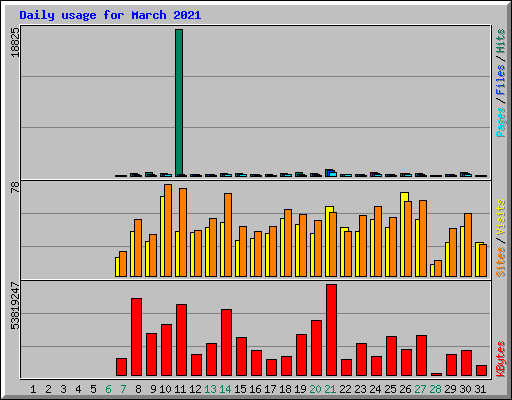Viewport: 512px width, 400px height.
Task: Click the red KBytes bar for day 8
Action: click(x=136, y=337)
